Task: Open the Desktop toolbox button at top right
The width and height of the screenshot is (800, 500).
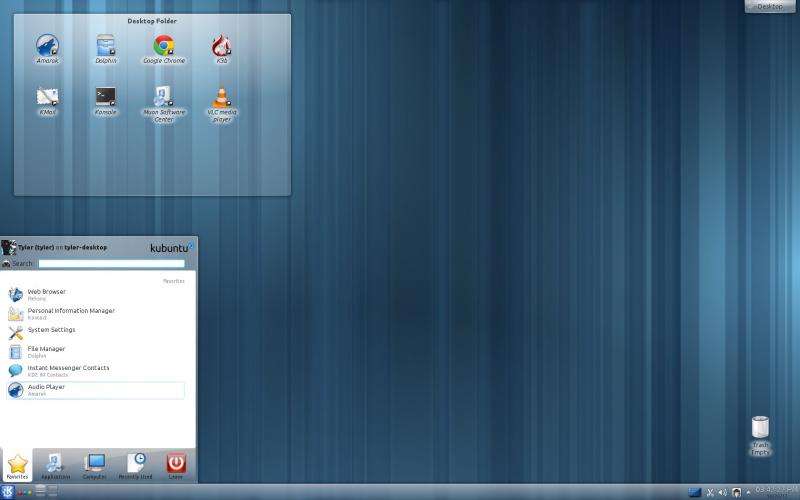Action: (770, 6)
